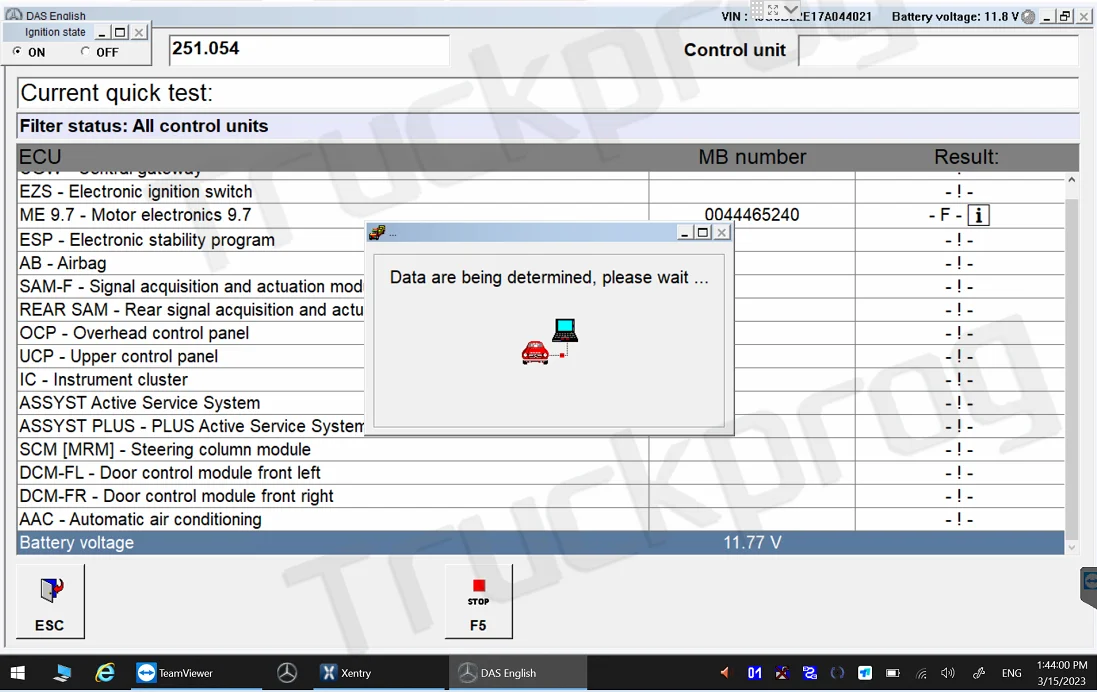The width and height of the screenshot is (1097, 692).
Task: Click the fullscreen arrows overlay icon at top
Action: click(x=772, y=10)
